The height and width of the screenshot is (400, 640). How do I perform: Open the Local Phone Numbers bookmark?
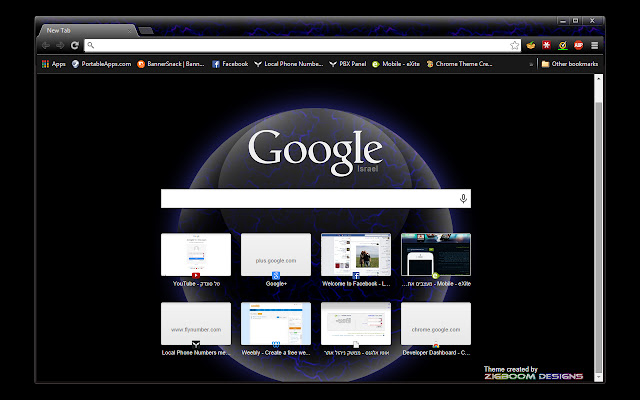[x=289, y=64]
